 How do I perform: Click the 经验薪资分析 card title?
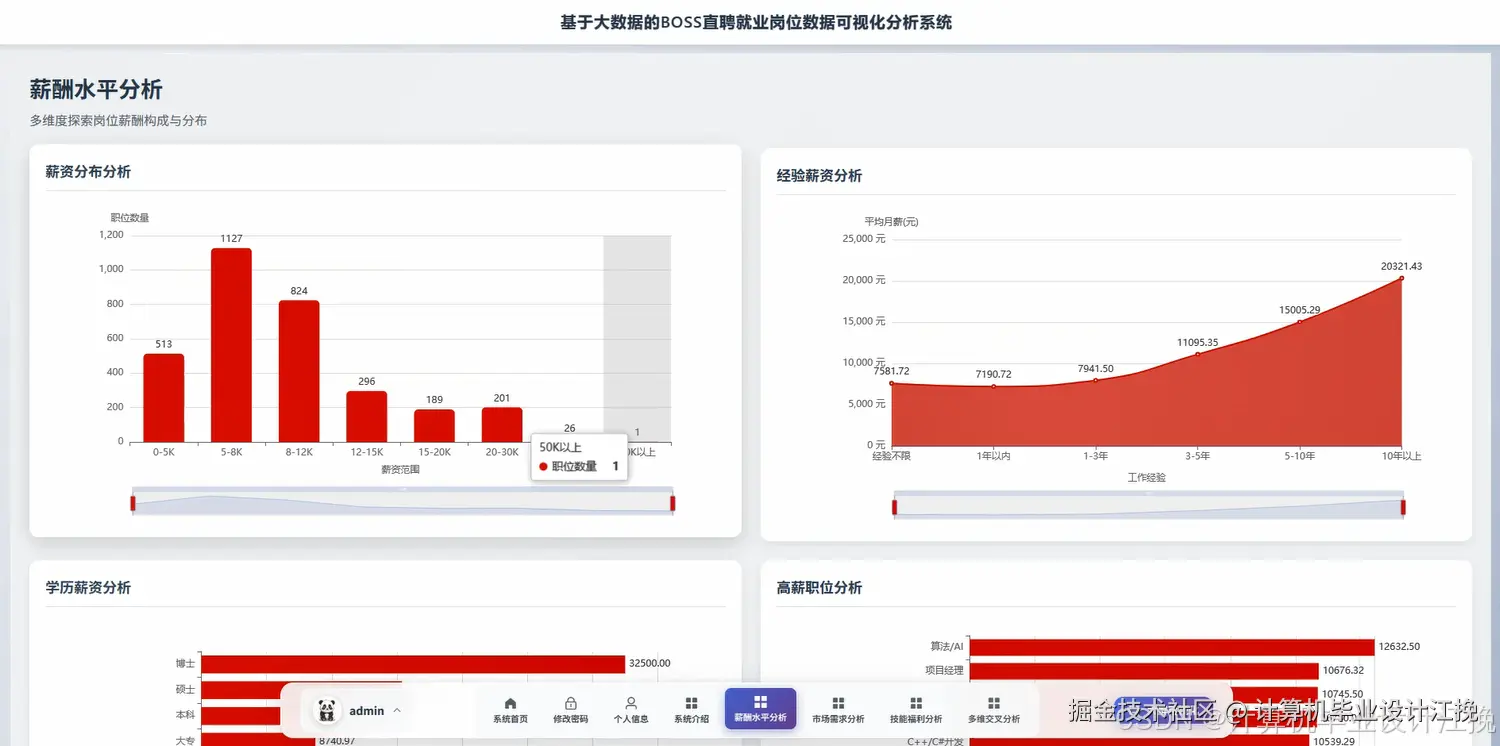point(819,176)
